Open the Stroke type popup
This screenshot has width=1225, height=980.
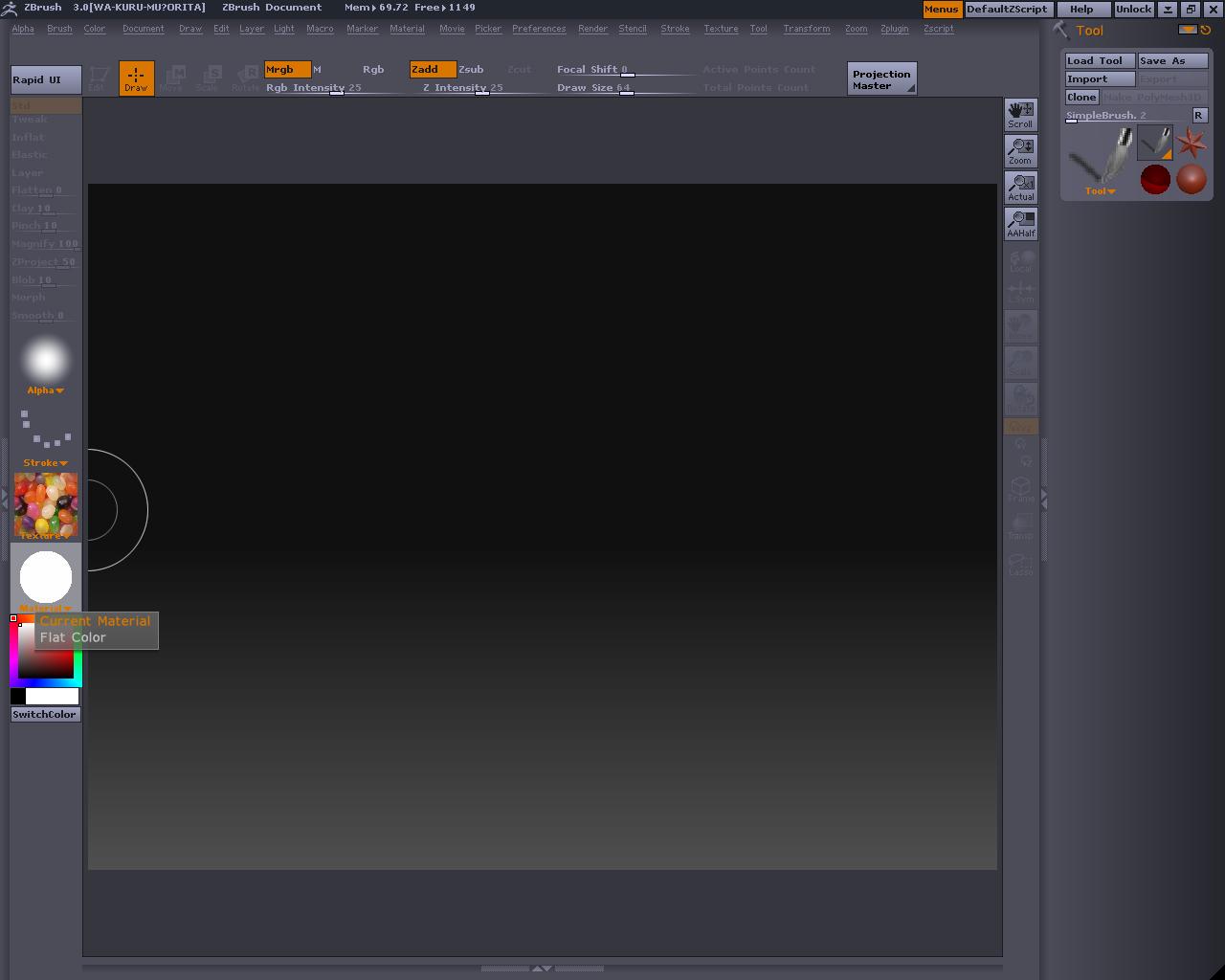click(x=45, y=436)
